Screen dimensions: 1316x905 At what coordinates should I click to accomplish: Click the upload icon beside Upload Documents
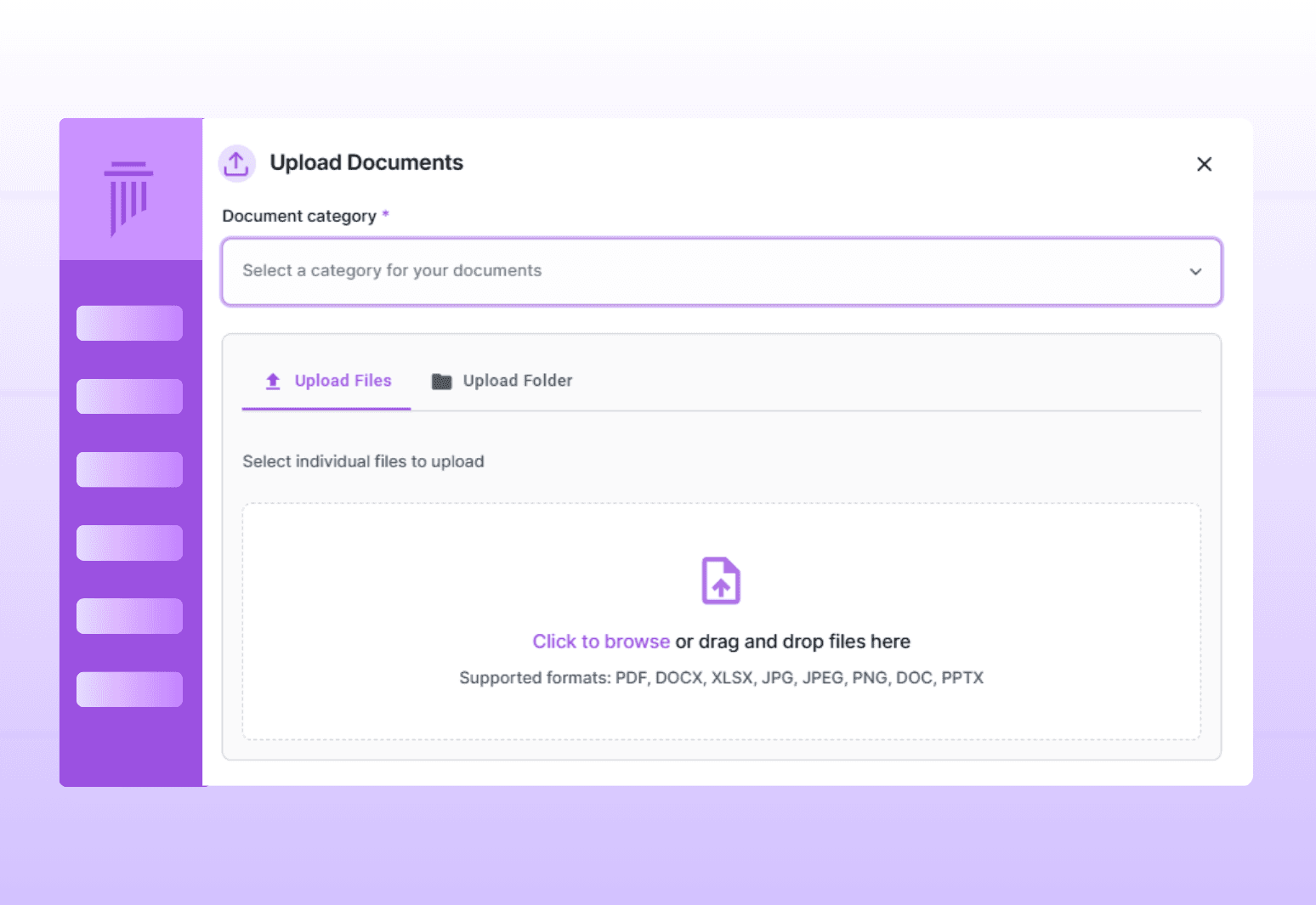[236, 163]
